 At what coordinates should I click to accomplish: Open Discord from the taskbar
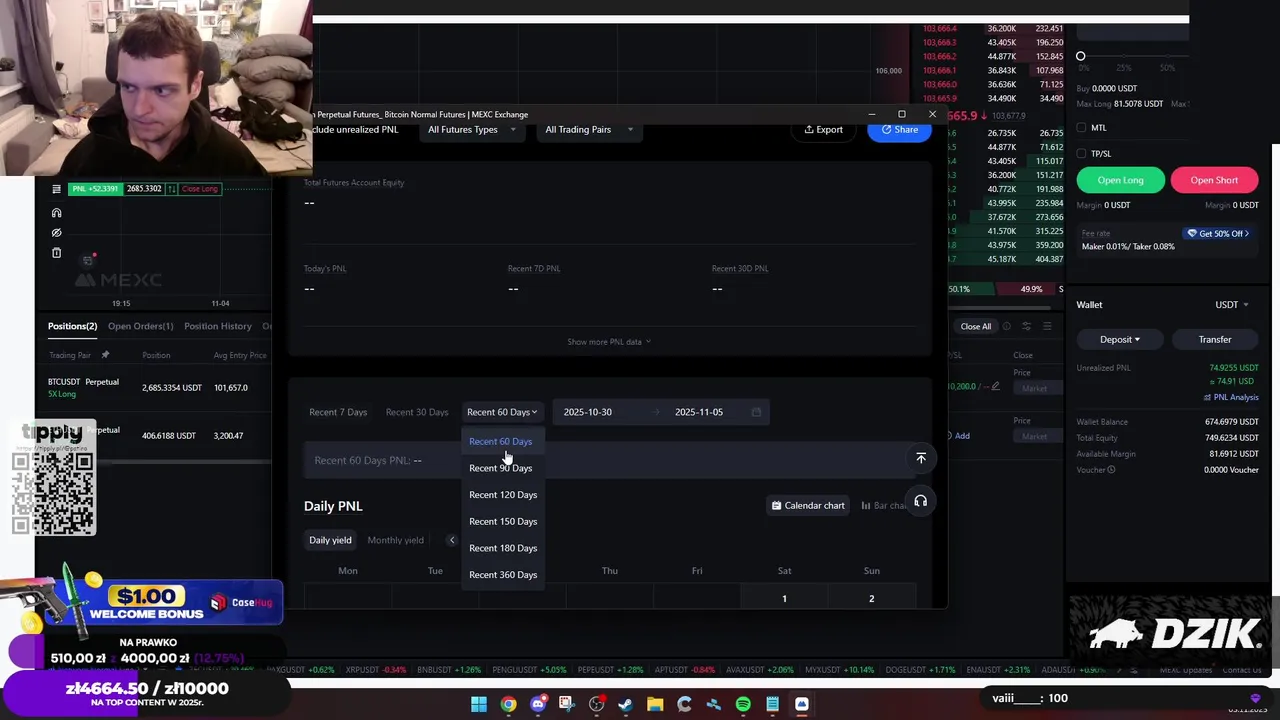pos(538,704)
